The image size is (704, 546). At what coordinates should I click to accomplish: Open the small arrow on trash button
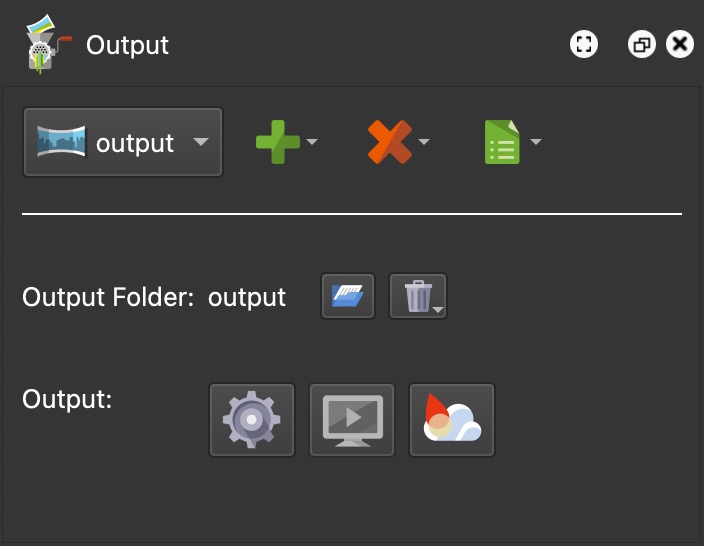pos(439,310)
